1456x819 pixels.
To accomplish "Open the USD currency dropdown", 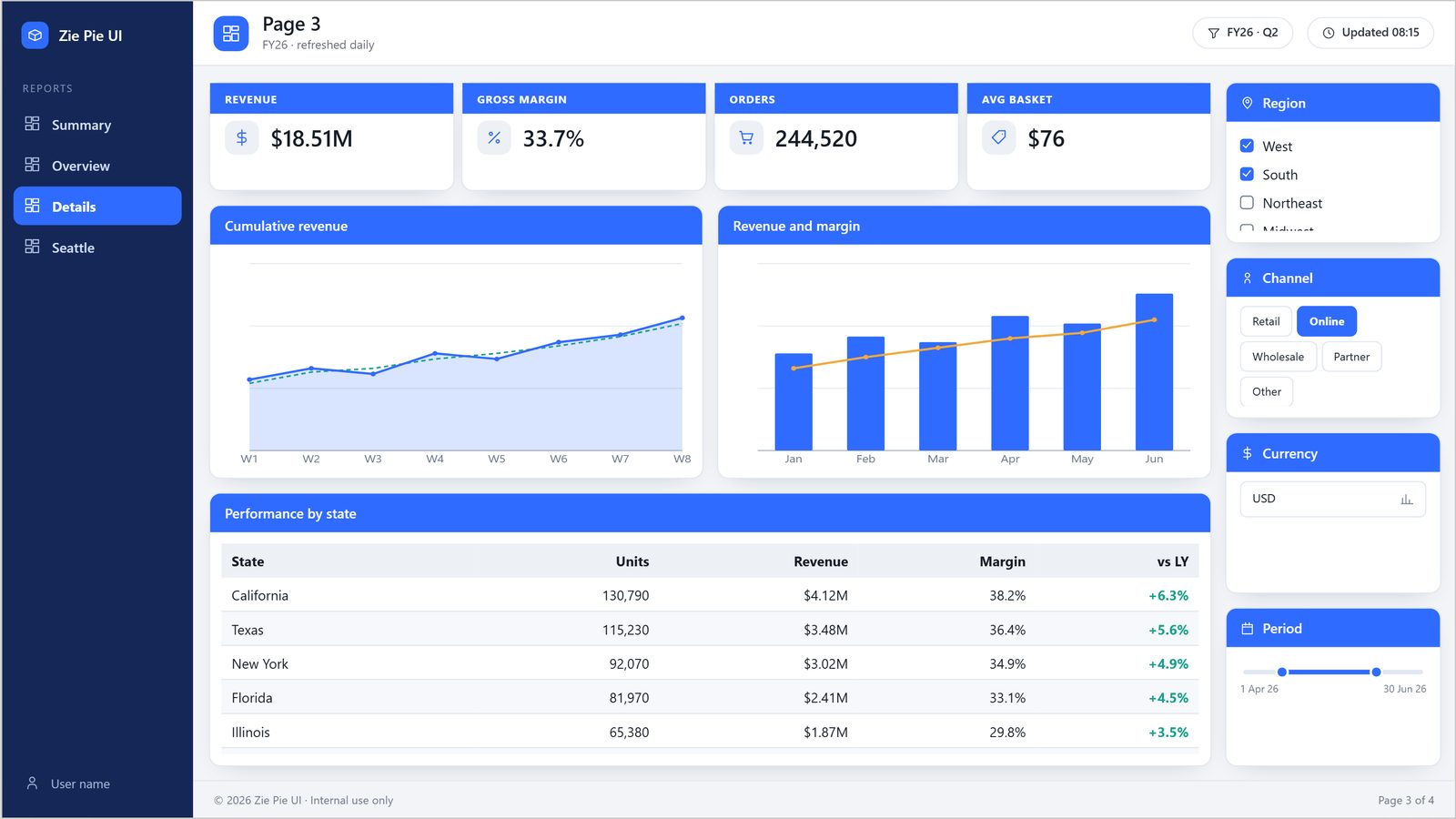I will (1332, 499).
